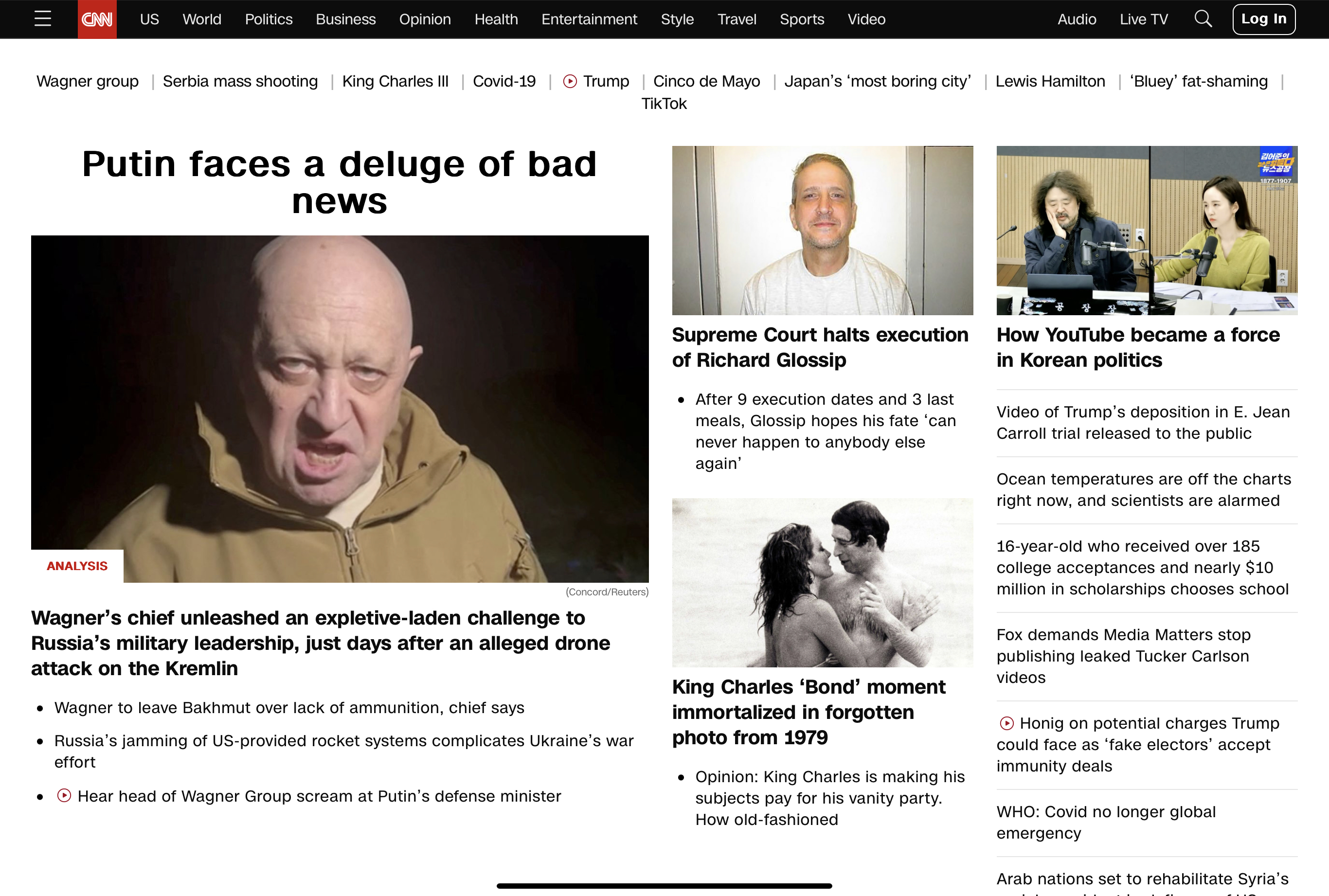This screenshot has height=896, width=1329.
Task: Read the ocean temperatures article
Action: point(1143,490)
